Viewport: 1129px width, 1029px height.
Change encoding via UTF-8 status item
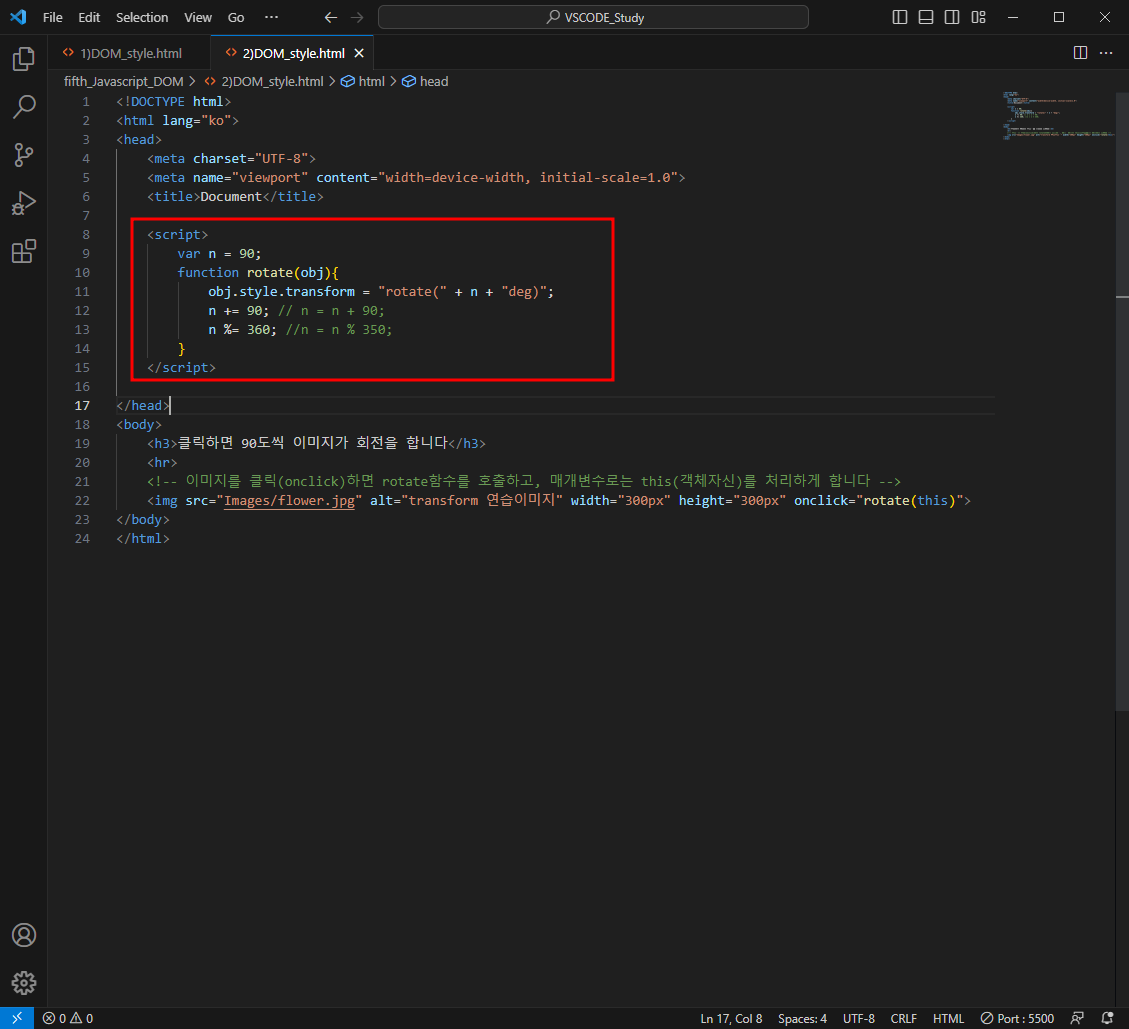click(x=858, y=1018)
